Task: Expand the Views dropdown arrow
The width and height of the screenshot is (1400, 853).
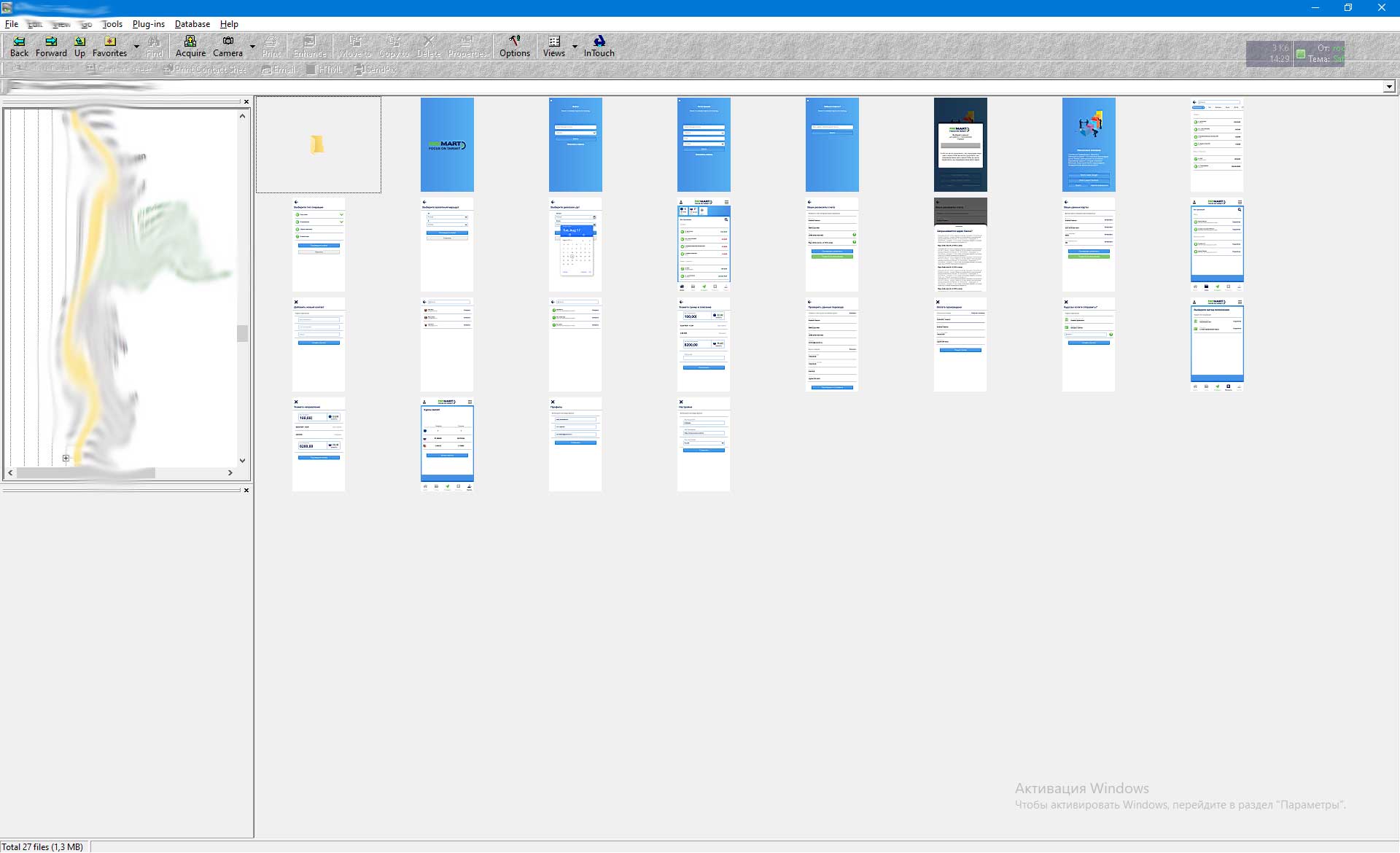Action: (x=575, y=47)
